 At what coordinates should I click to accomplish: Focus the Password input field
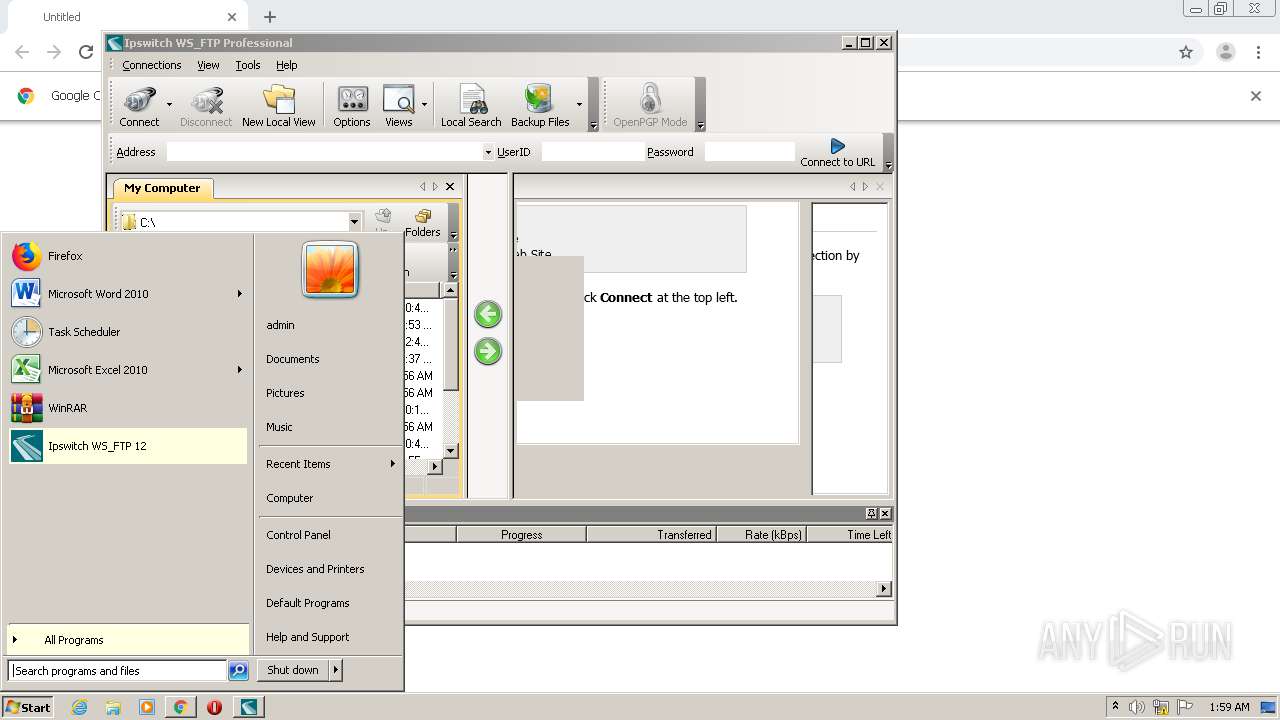pyautogui.click(x=749, y=152)
